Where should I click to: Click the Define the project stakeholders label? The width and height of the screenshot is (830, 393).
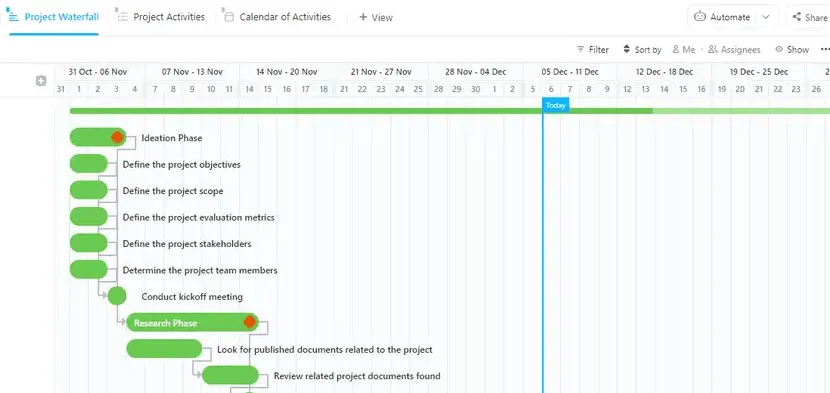point(187,244)
